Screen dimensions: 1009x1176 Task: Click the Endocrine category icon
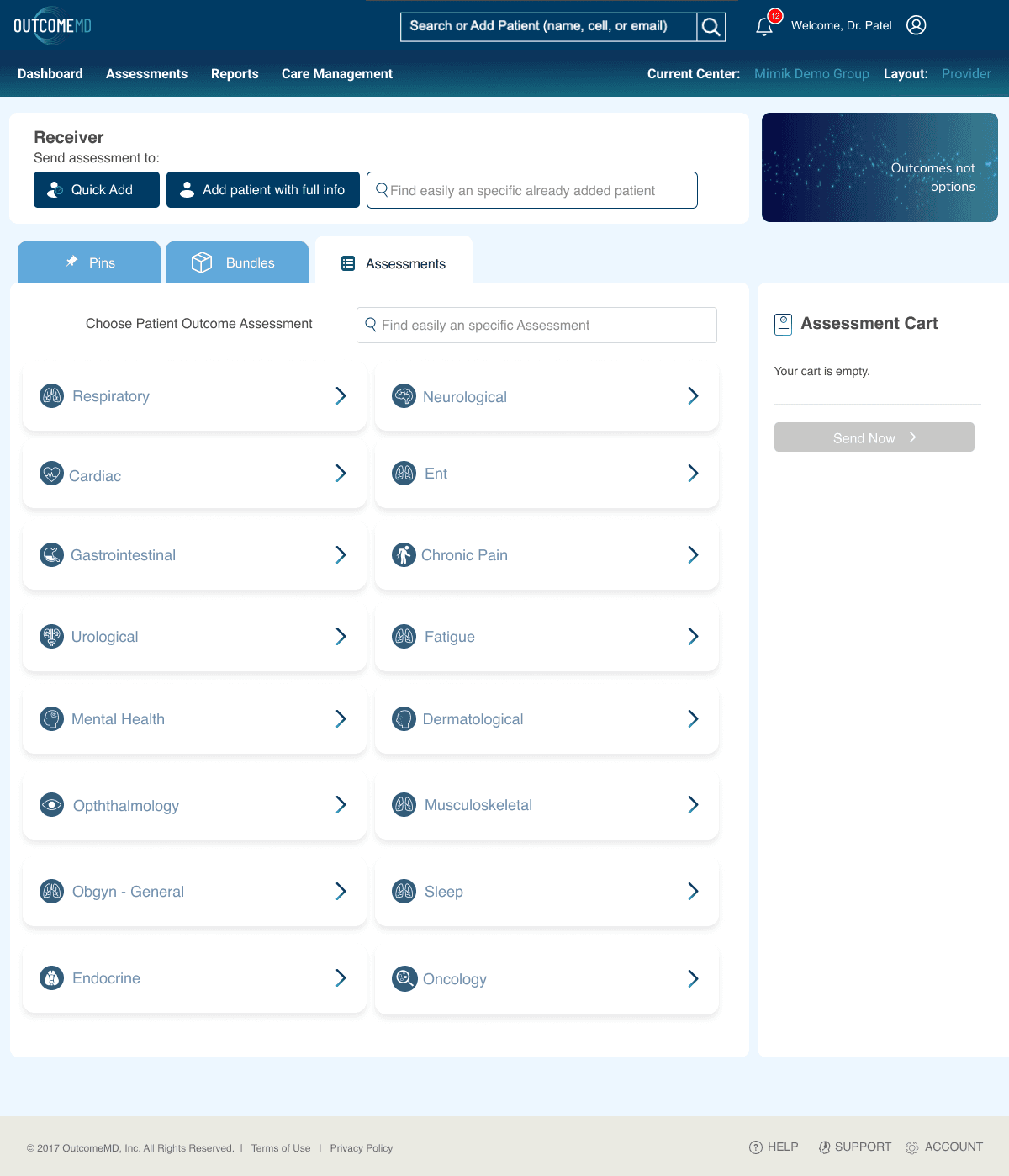(x=52, y=977)
